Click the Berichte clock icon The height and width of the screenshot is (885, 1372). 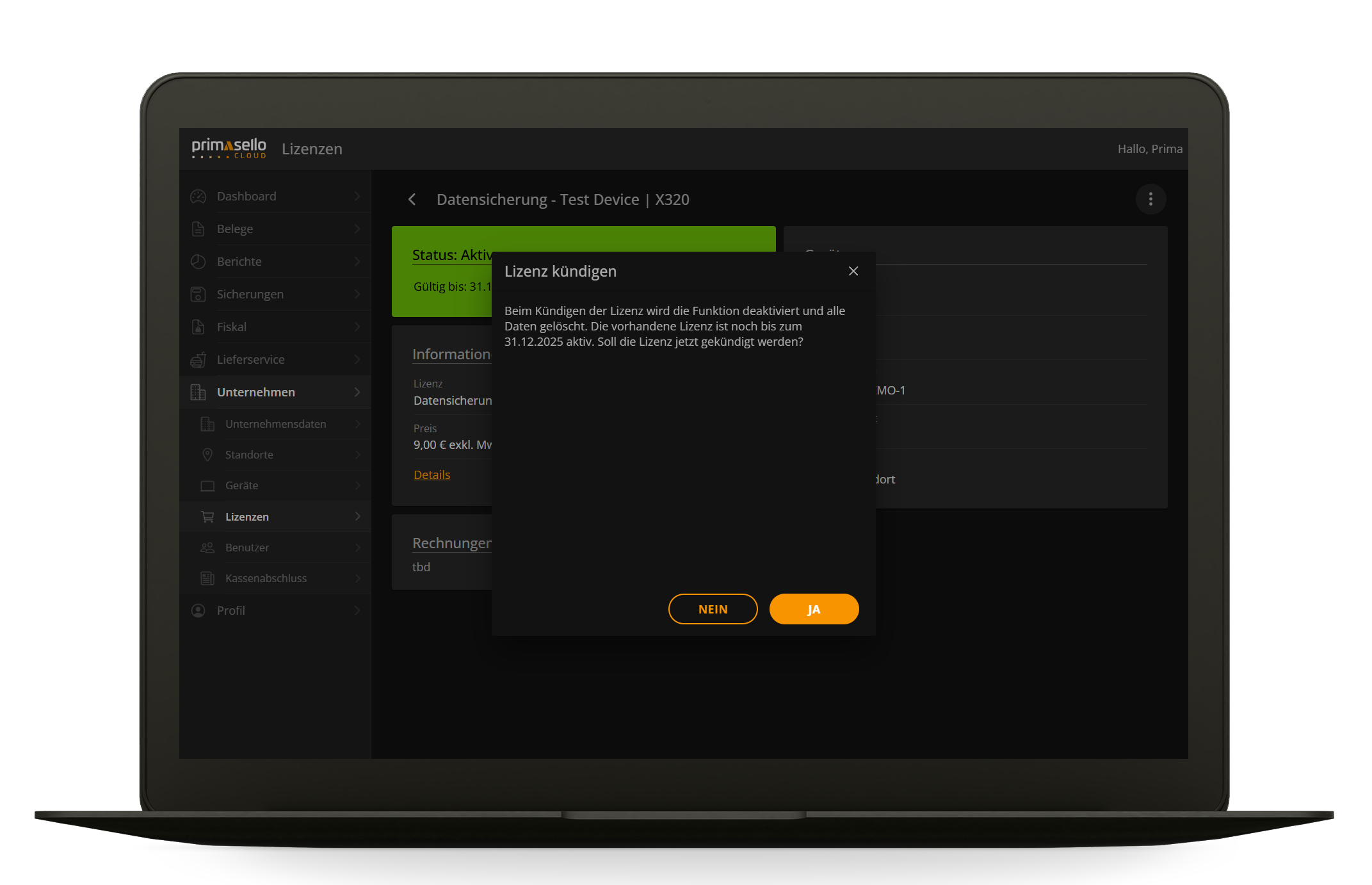(198, 261)
